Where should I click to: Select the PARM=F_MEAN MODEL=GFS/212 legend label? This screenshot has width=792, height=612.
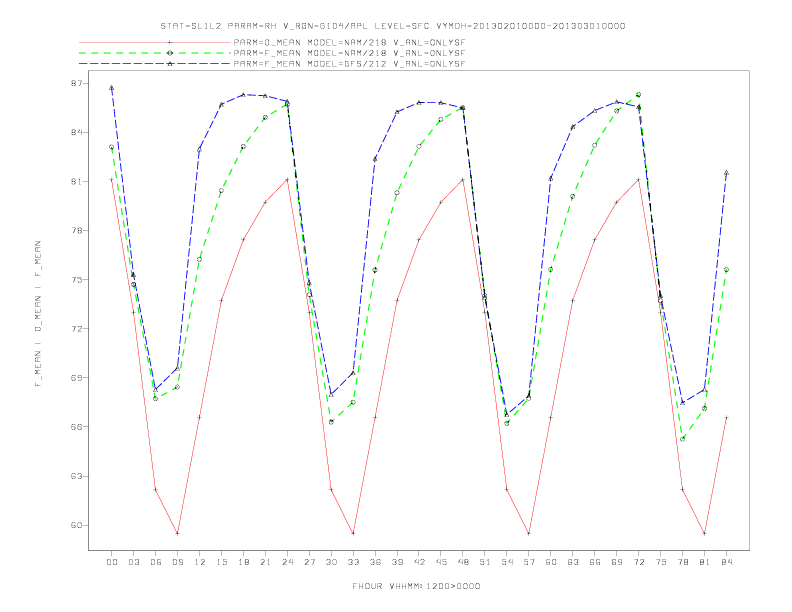click(349, 64)
